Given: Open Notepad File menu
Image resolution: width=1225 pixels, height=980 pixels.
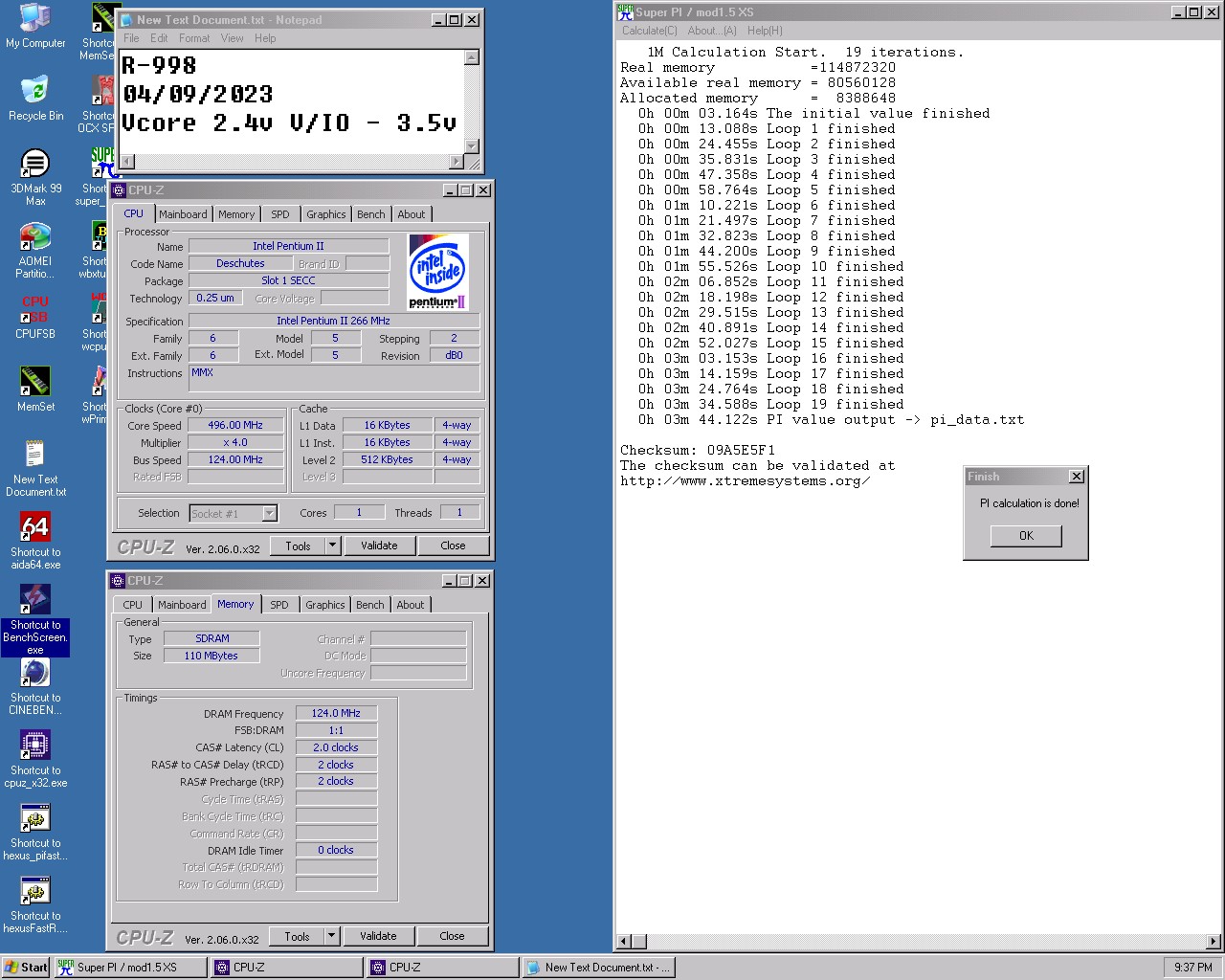Looking at the screenshot, I should tap(131, 38).
